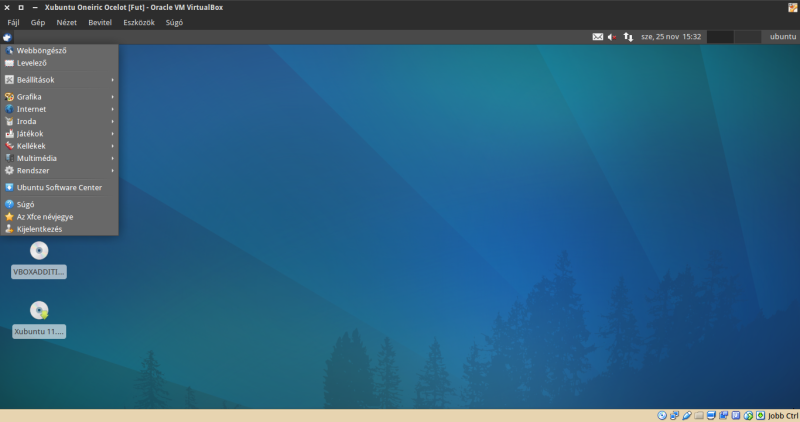
Task: Click the USB devices status bar icon
Action: (x=686, y=415)
